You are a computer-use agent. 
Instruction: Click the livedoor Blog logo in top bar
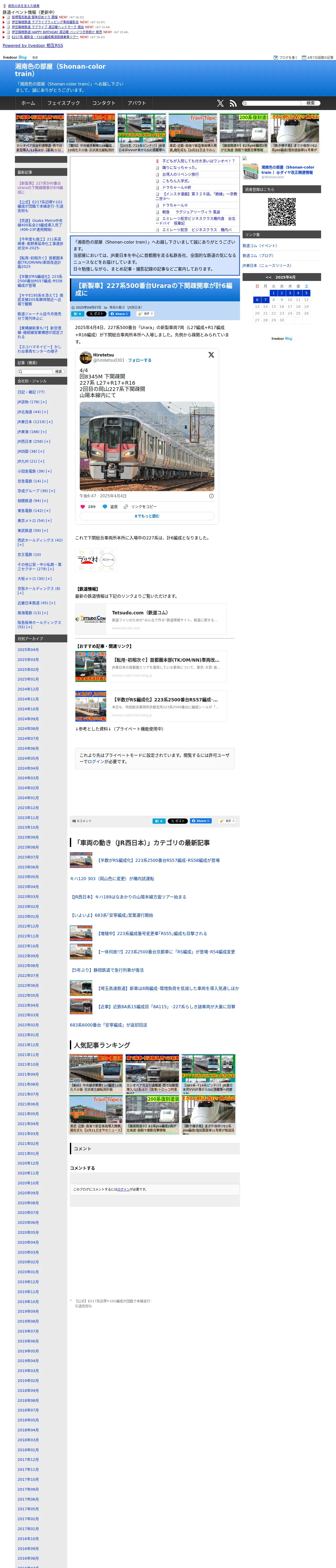point(15,57)
